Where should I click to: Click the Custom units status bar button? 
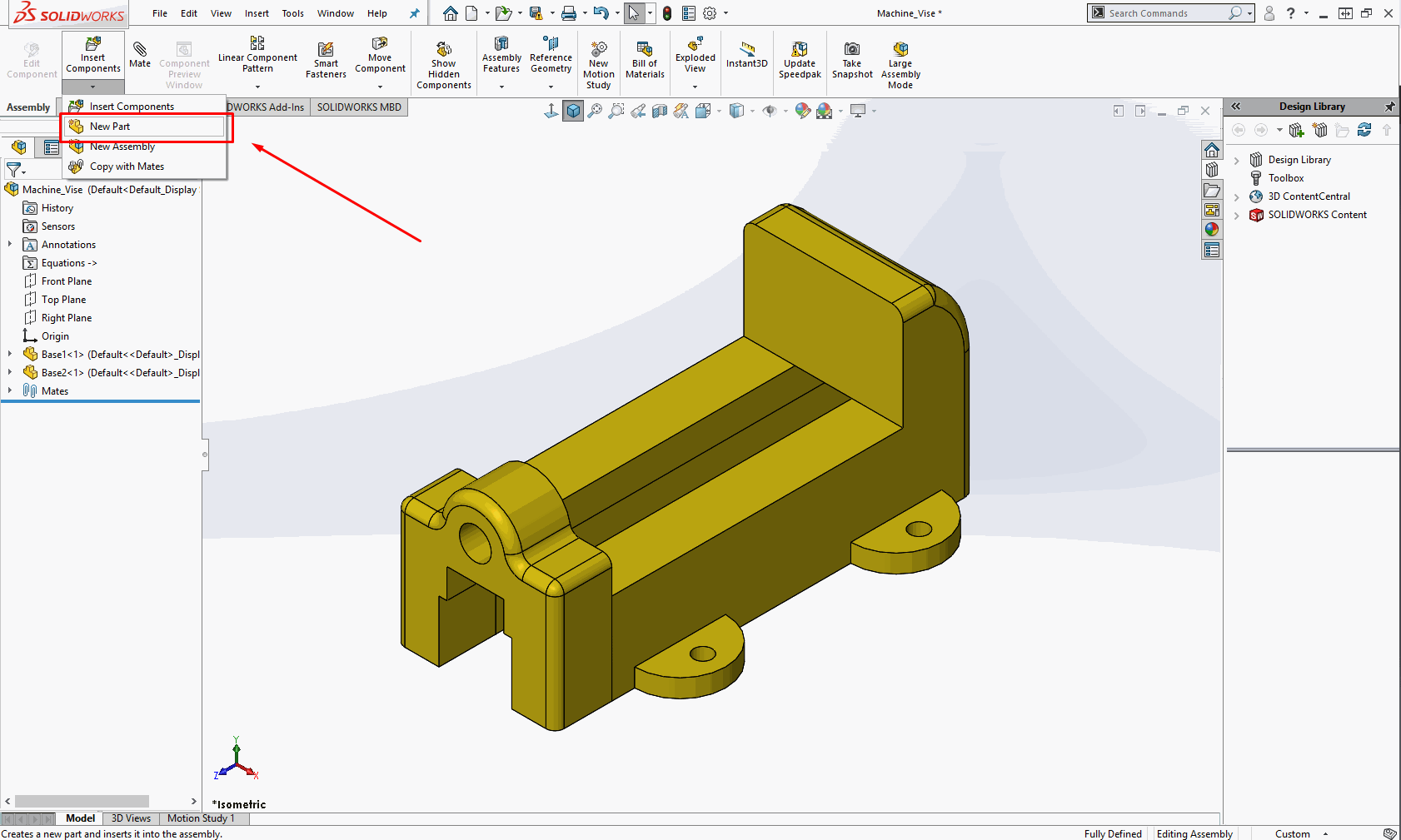(1292, 833)
